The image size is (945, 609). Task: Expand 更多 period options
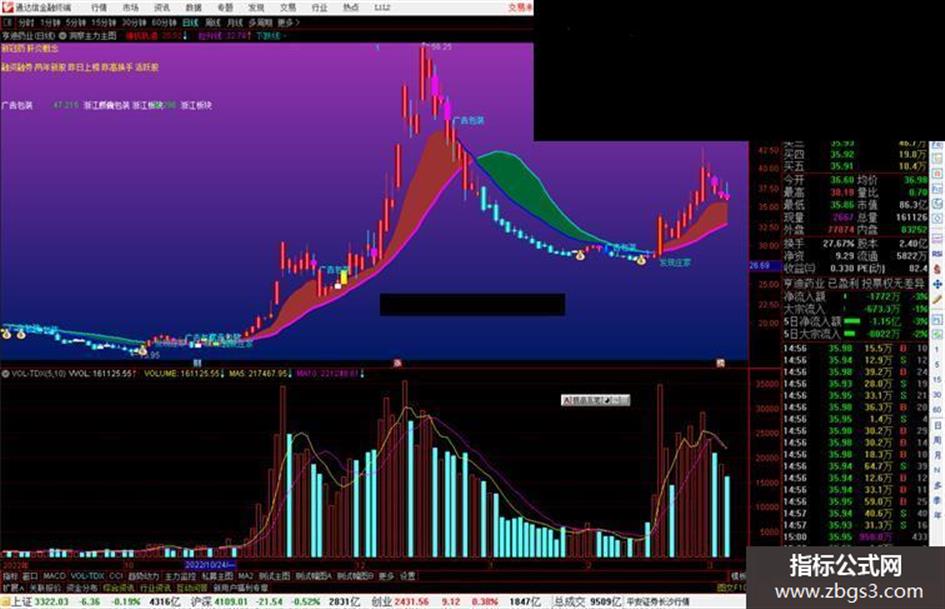[x=288, y=22]
